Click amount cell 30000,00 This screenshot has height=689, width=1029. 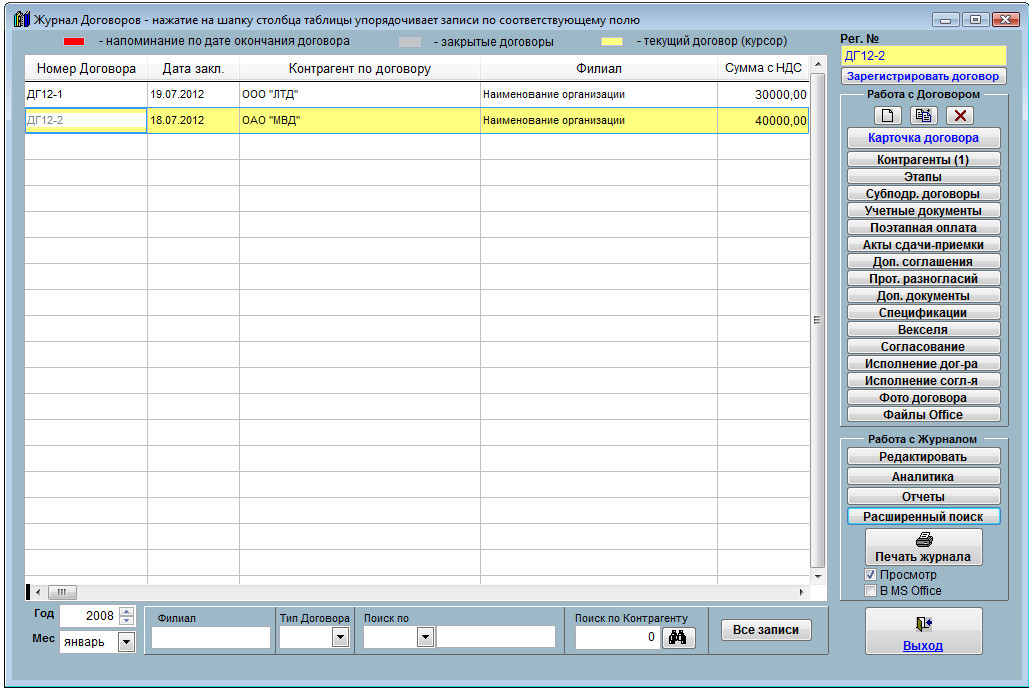tap(763, 94)
